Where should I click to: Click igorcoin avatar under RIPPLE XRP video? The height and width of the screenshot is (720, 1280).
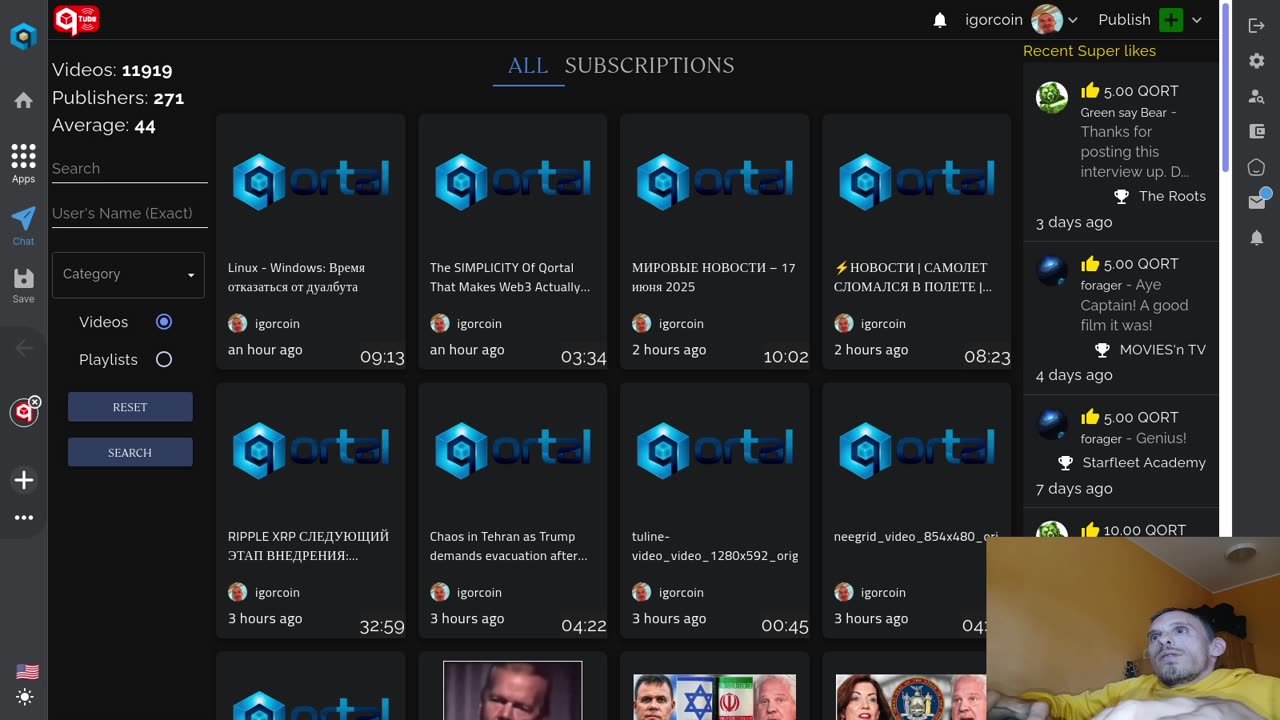tap(237, 592)
